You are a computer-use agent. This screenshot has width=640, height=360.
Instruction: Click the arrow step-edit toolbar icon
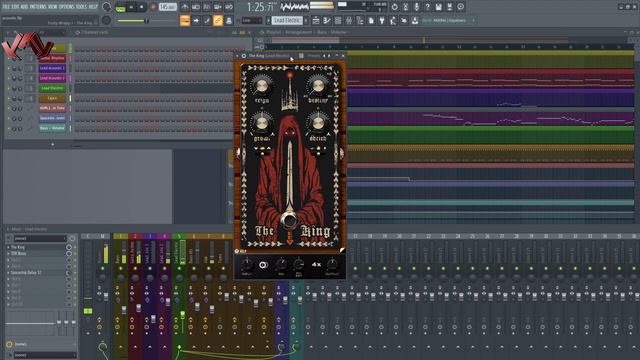tap(196, 20)
